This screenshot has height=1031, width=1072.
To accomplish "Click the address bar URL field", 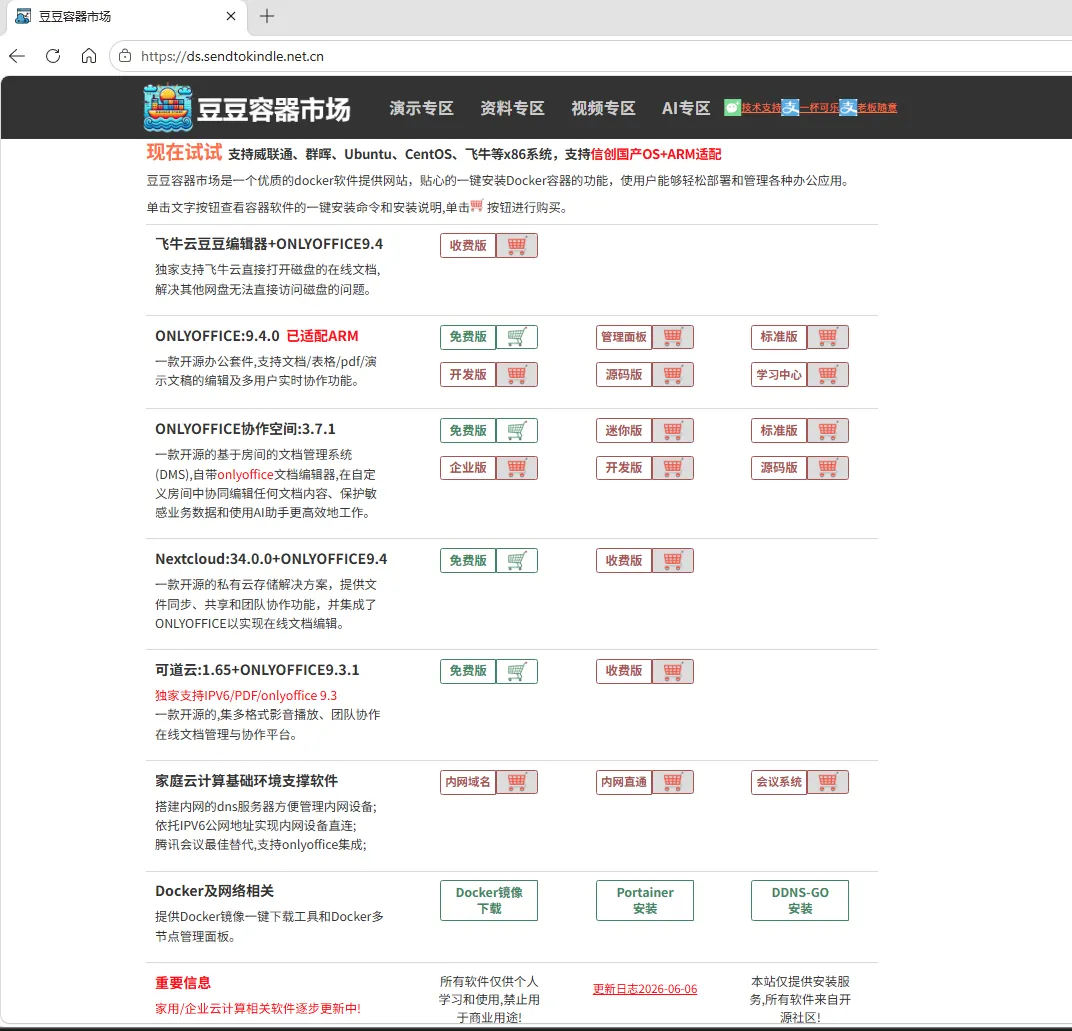I will point(591,56).
